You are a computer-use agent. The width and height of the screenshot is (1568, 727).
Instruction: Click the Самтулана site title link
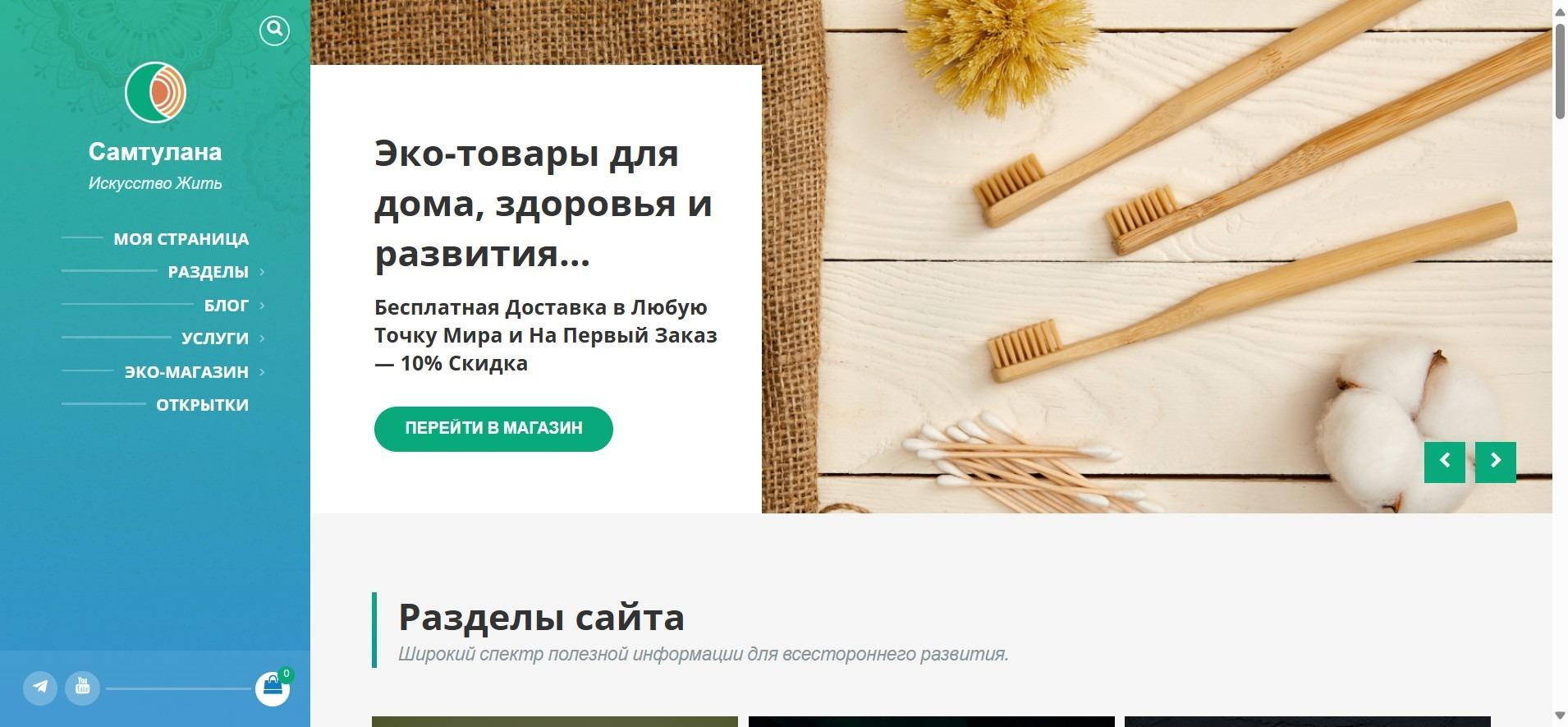coord(155,152)
